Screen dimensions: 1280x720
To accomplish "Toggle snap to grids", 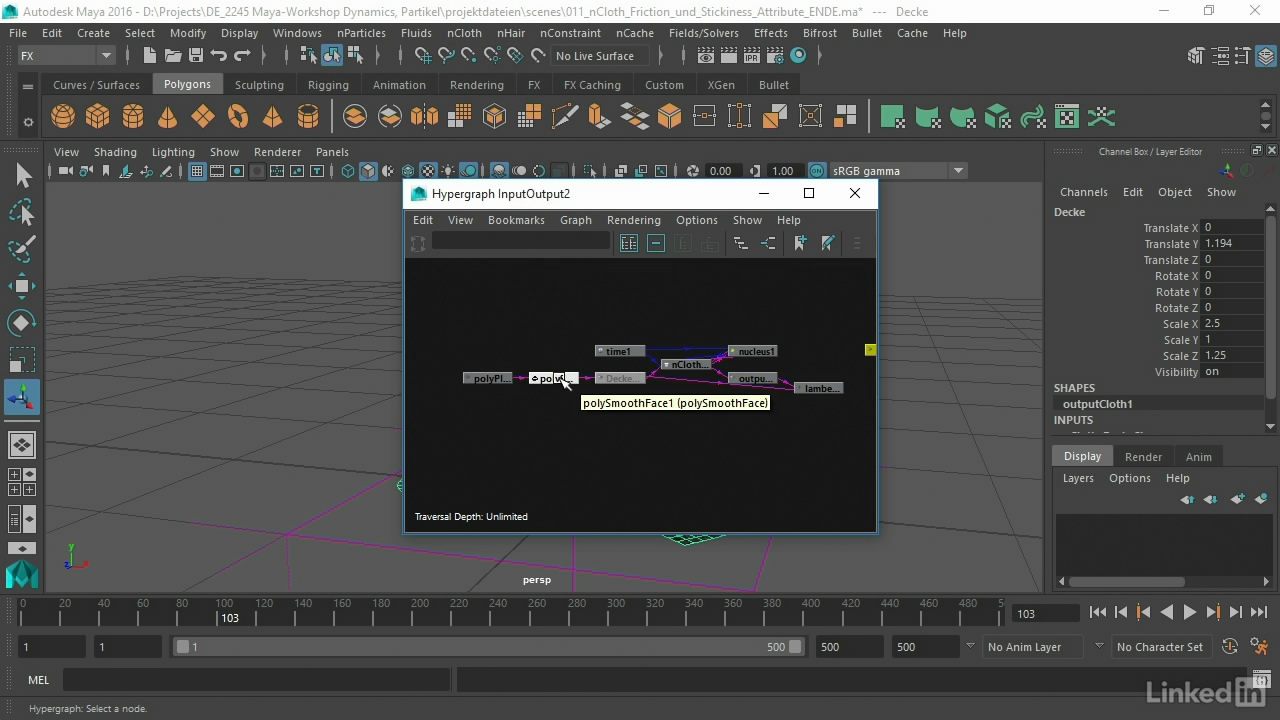I will pyautogui.click(x=423, y=56).
